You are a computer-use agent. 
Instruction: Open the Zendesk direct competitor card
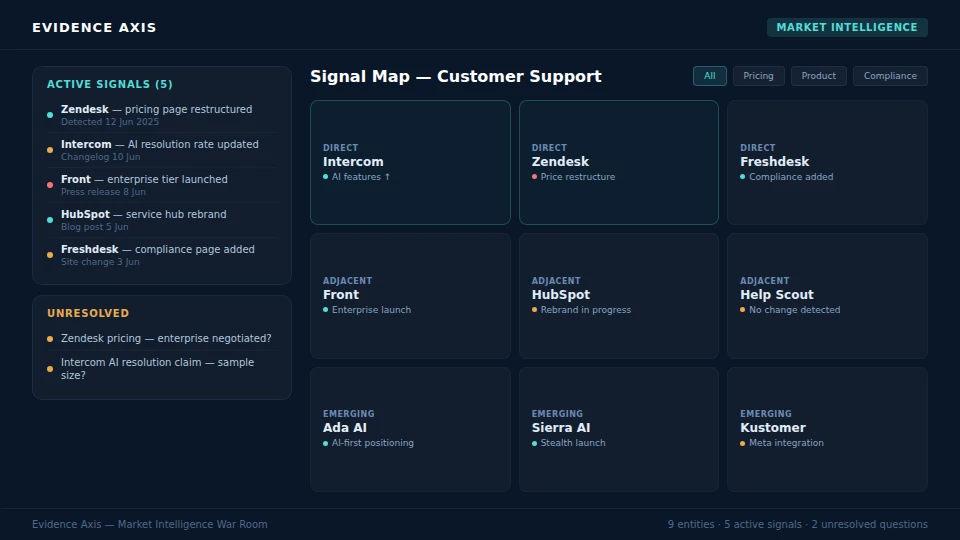coord(618,162)
